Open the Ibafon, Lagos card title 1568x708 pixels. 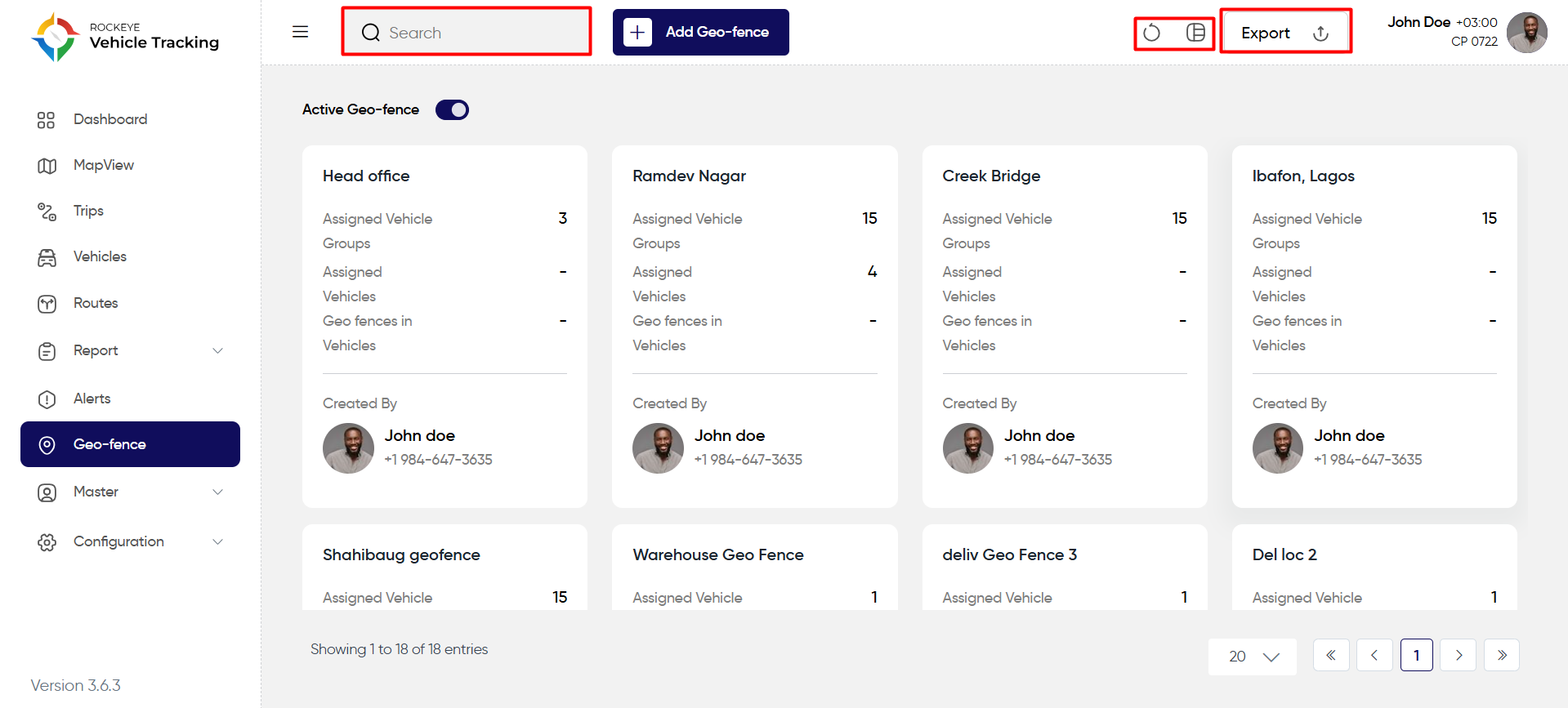pos(1303,176)
